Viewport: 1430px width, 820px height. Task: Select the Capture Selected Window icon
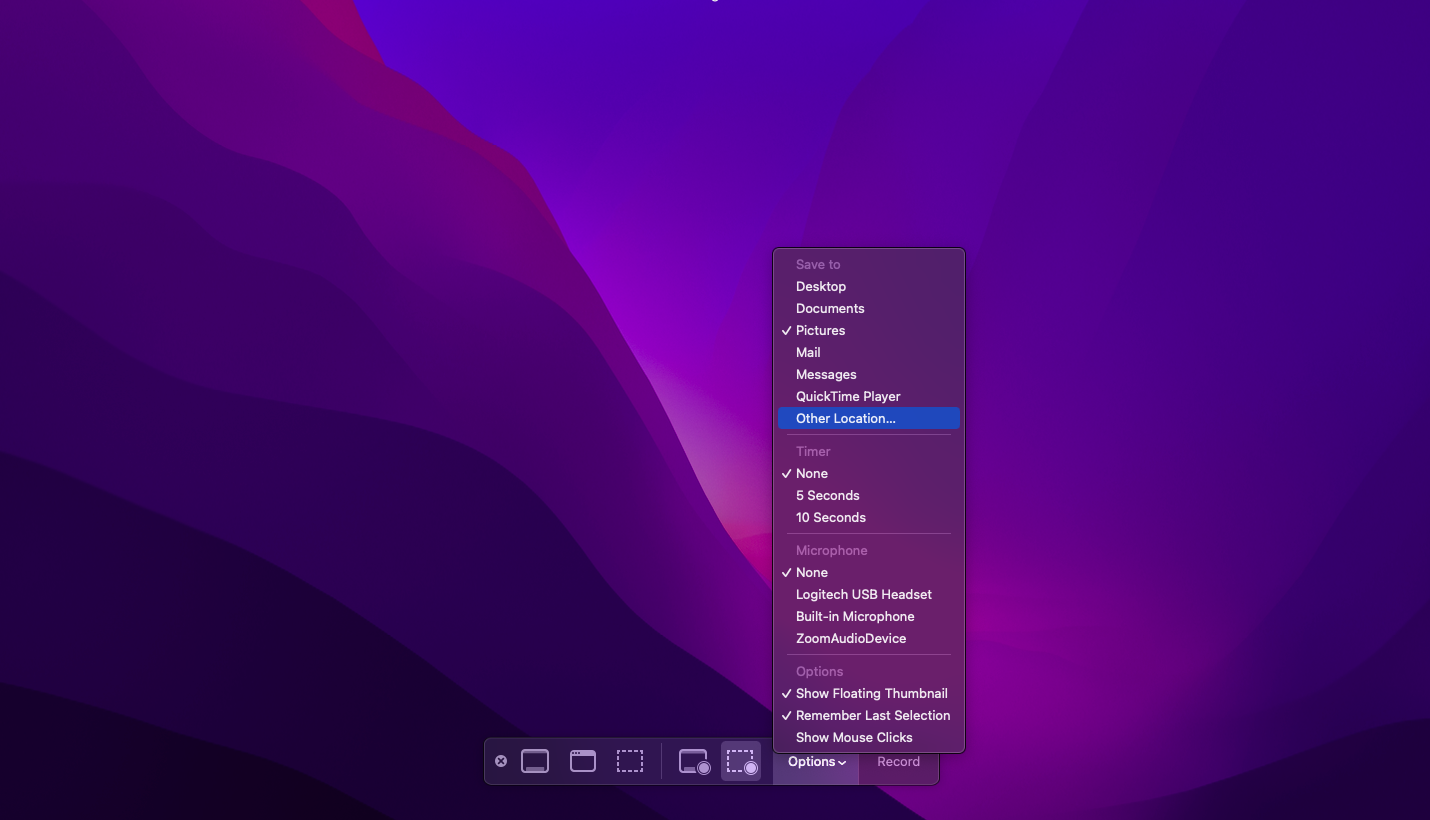[583, 761]
